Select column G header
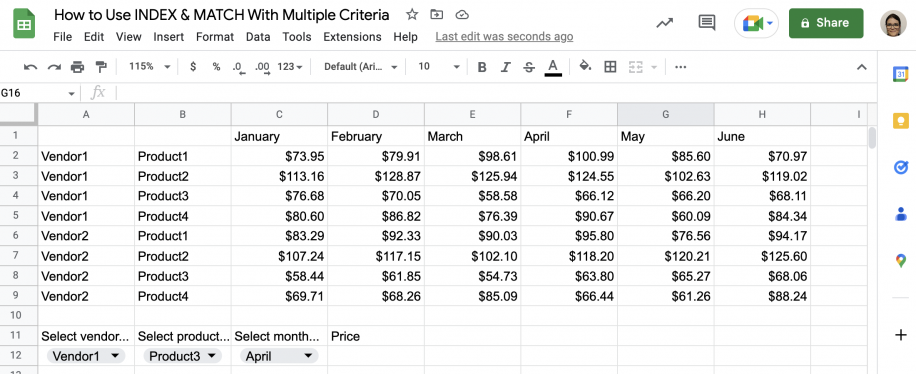Screen dimensions: 916x374 pos(665,115)
